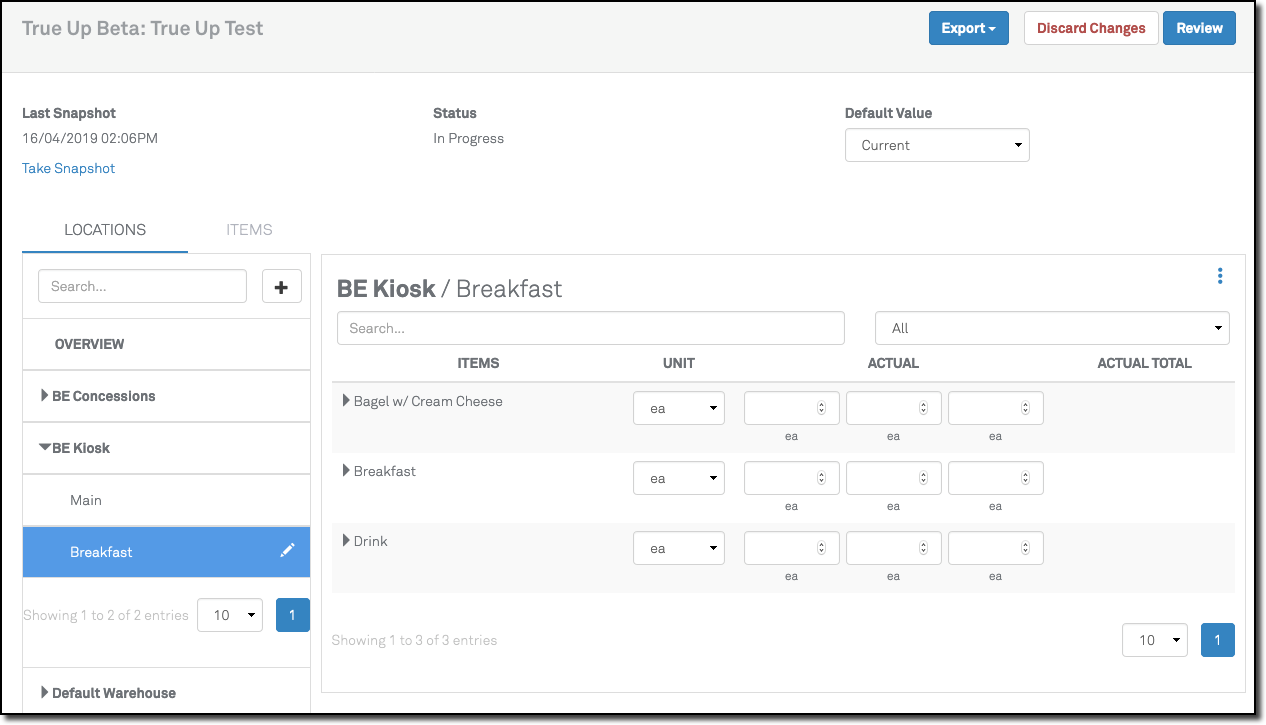Image resolution: width=1266 pixels, height=725 pixels.
Task: Click the Review button
Action: click(1199, 28)
